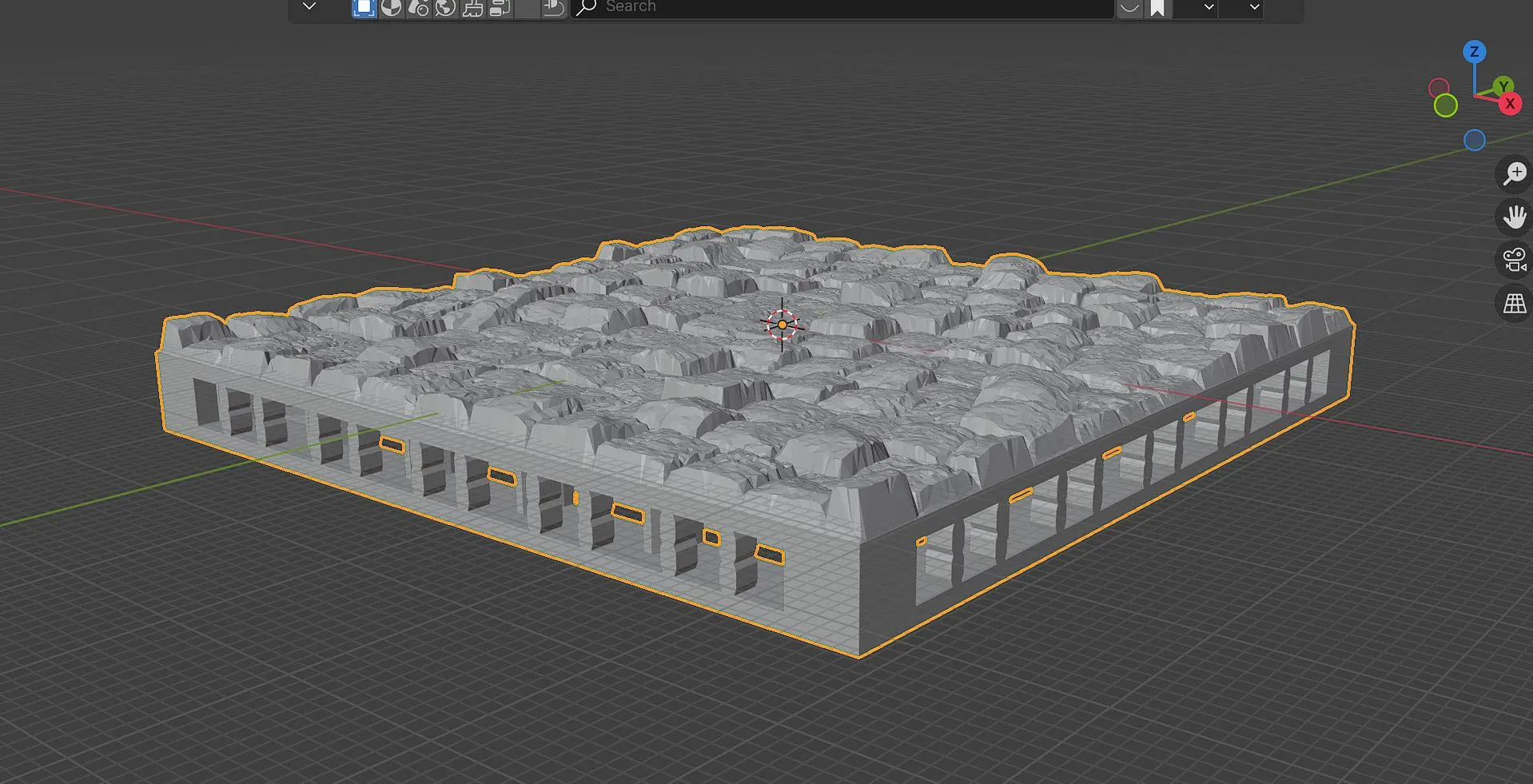
Task: Click the curved-line button beside bookmark
Action: pos(1129,8)
